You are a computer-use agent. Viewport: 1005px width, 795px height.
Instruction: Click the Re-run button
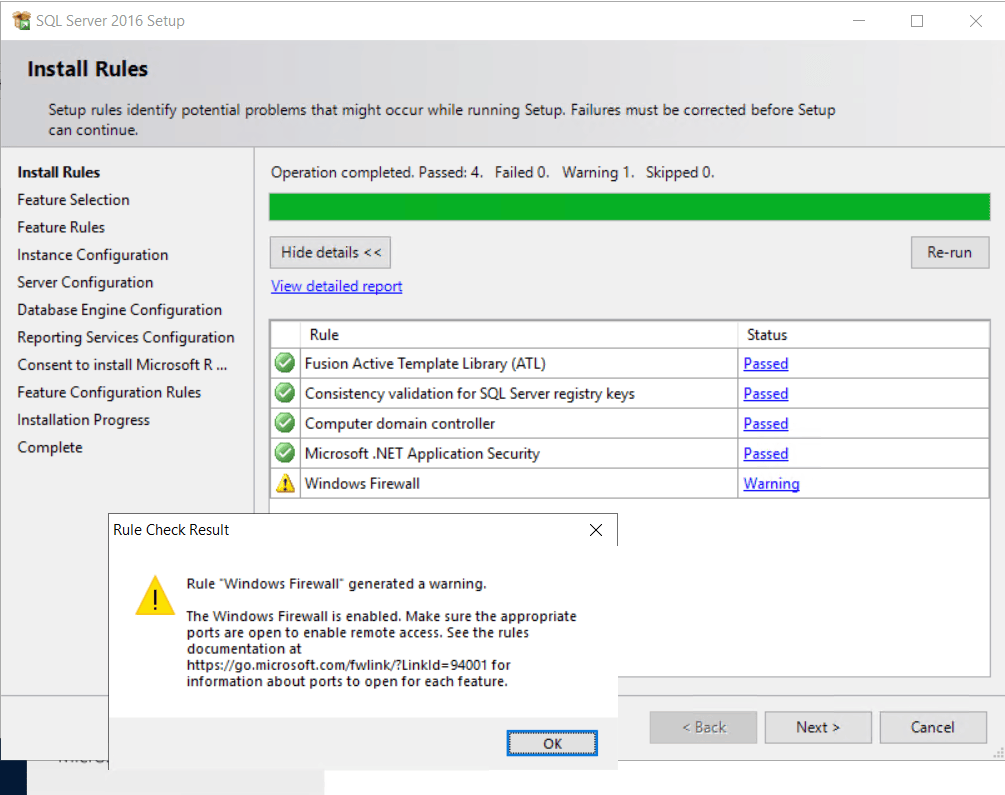[x=949, y=252]
